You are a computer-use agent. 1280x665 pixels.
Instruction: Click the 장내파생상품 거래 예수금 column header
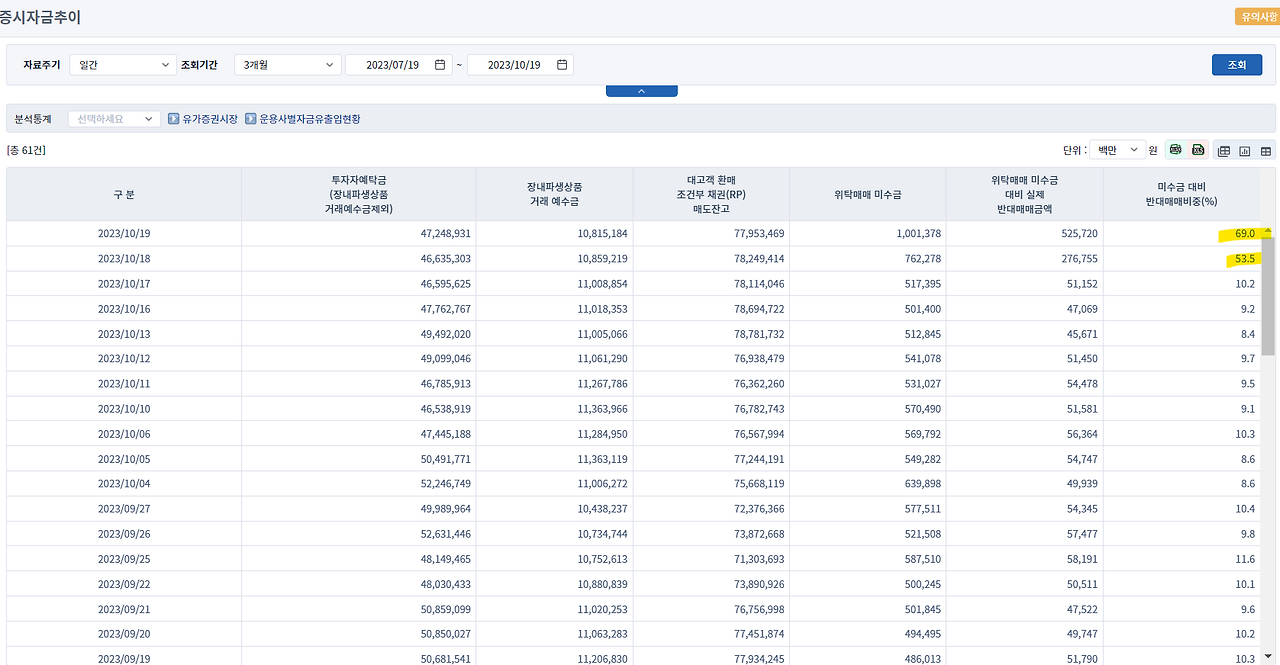click(x=555, y=194)
